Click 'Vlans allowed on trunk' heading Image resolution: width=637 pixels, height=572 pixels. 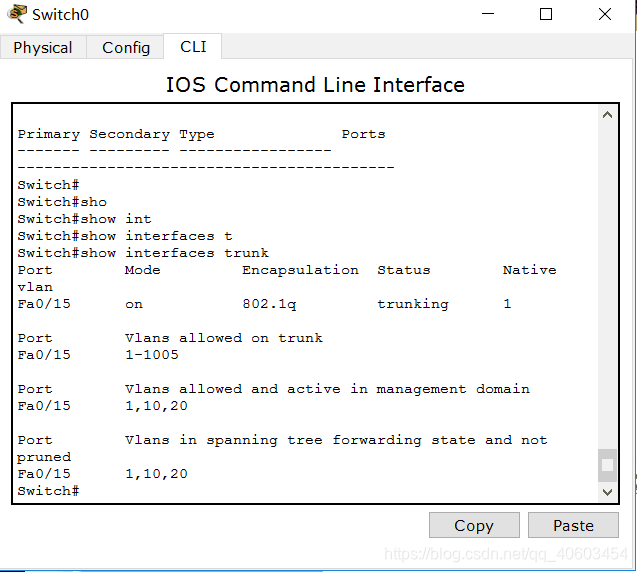pyautogui.click(x=223, y=338)
